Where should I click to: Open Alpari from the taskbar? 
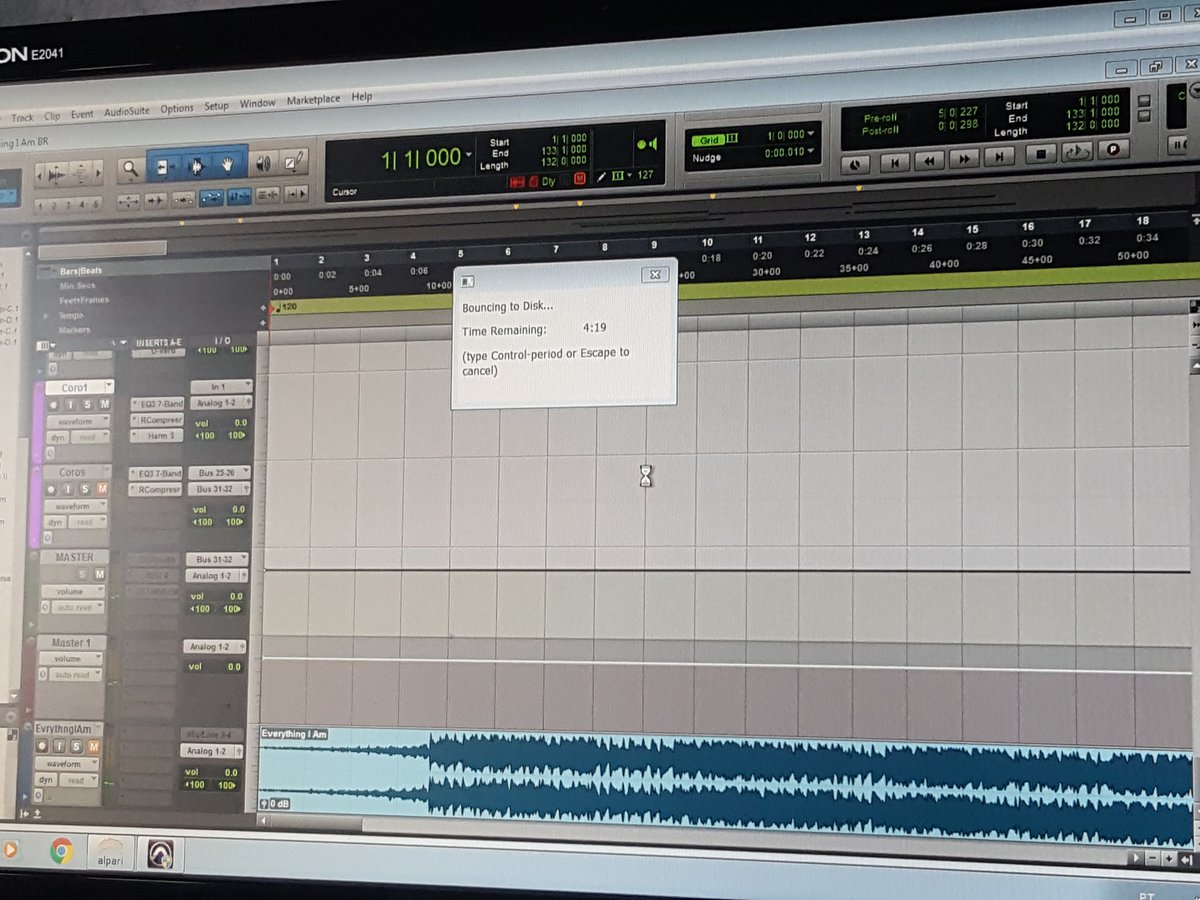point(110,852)
